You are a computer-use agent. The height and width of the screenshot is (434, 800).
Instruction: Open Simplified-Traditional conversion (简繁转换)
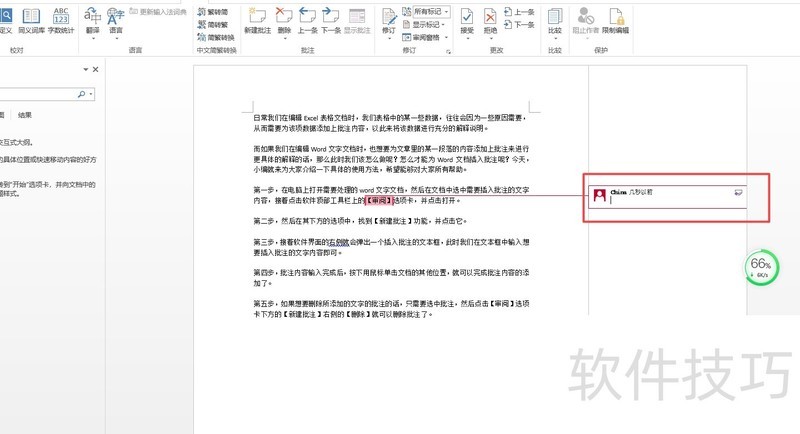click(x=216, y=37)
